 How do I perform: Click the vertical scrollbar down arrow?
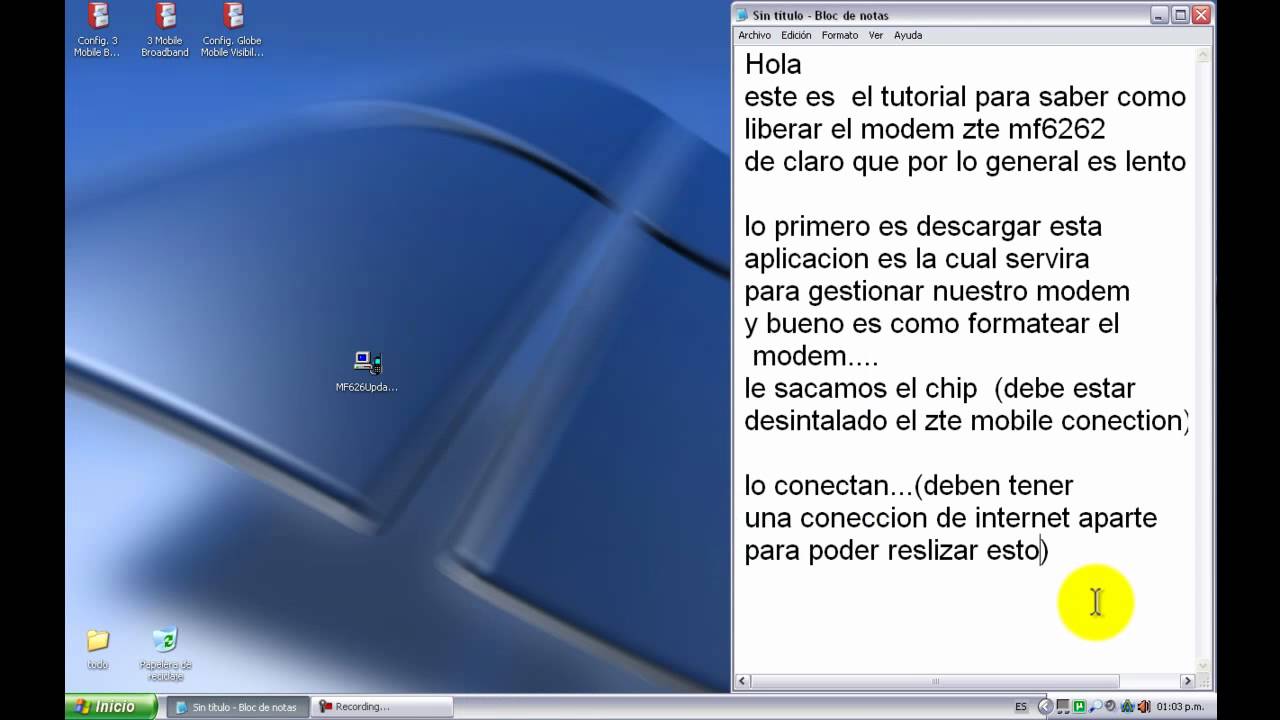tap(1204, 665)
